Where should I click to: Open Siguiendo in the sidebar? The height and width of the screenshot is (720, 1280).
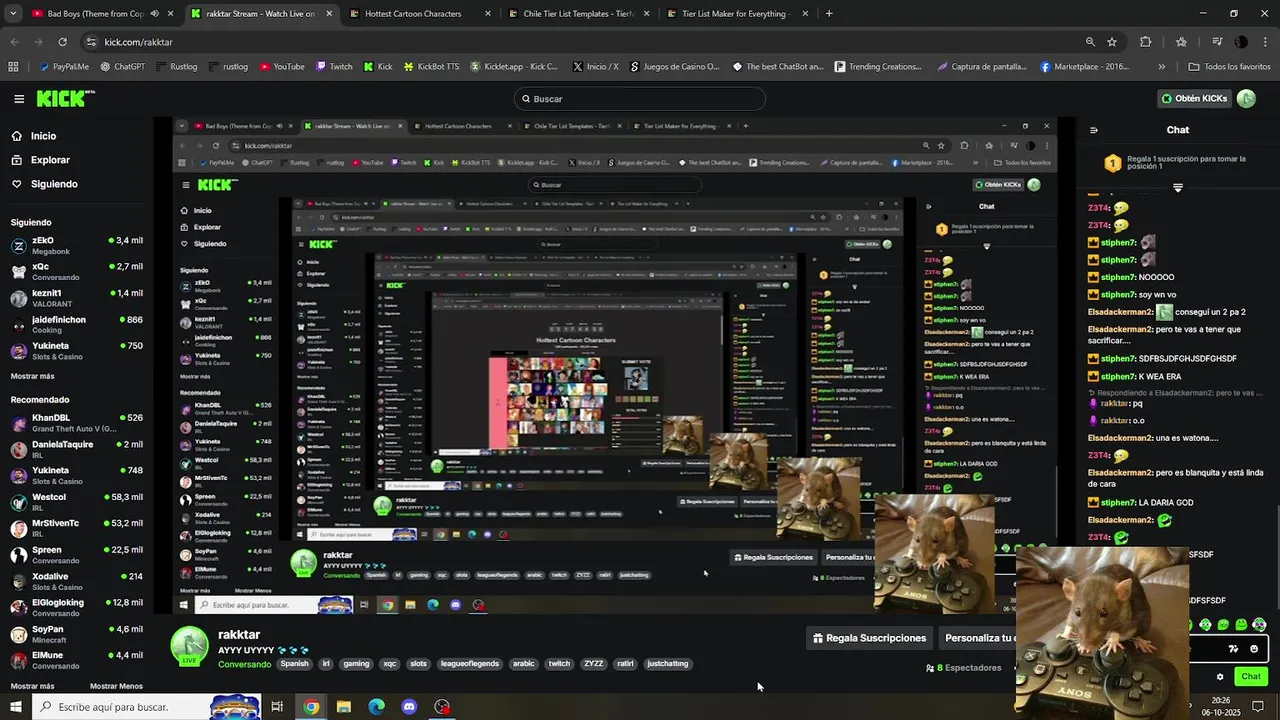tap(44, 184)
